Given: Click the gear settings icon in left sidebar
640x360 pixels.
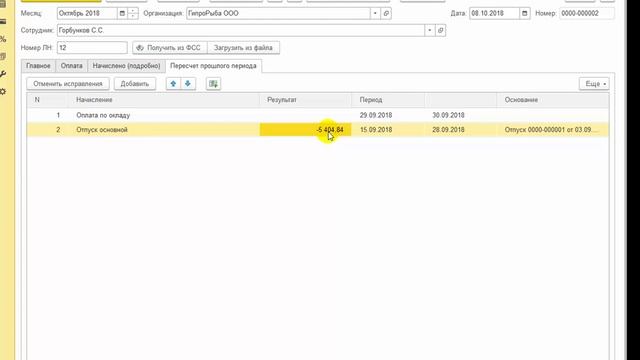Looking at the screenshot, I should [x=3, y=92].
